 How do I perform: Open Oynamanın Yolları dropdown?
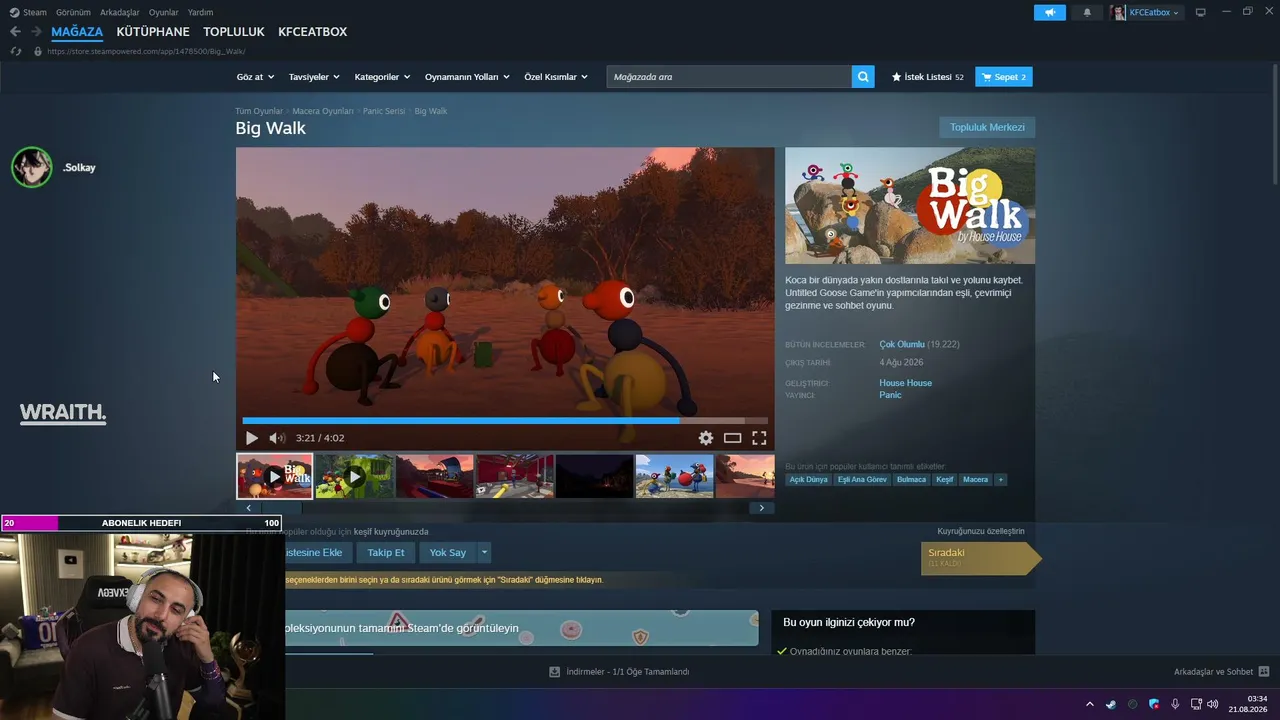467,77
